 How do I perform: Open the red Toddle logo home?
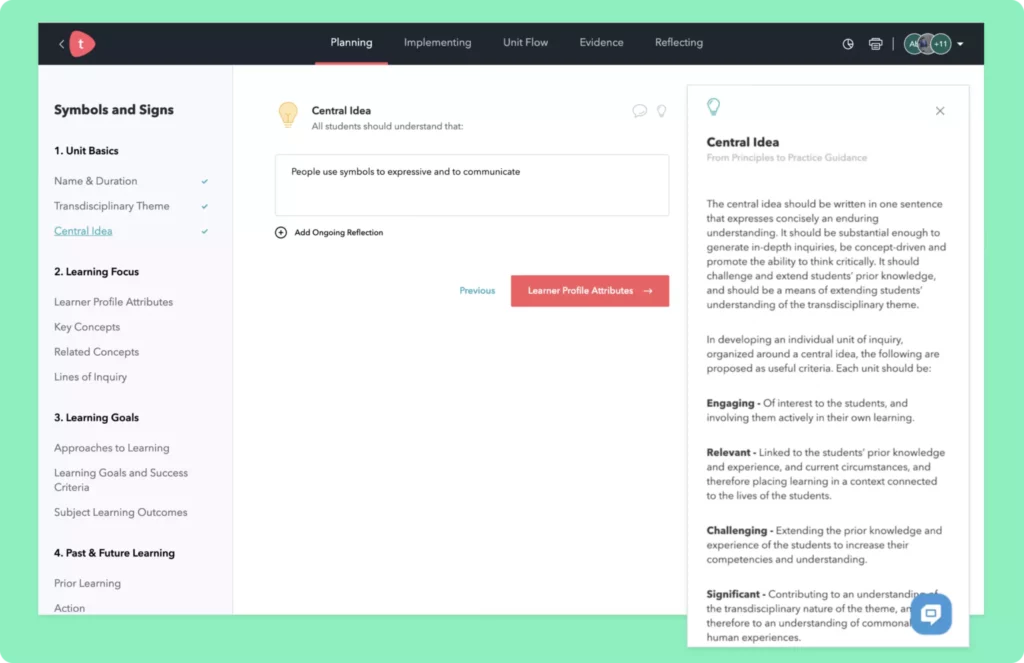pyautogui.click(x=83, y=44)
